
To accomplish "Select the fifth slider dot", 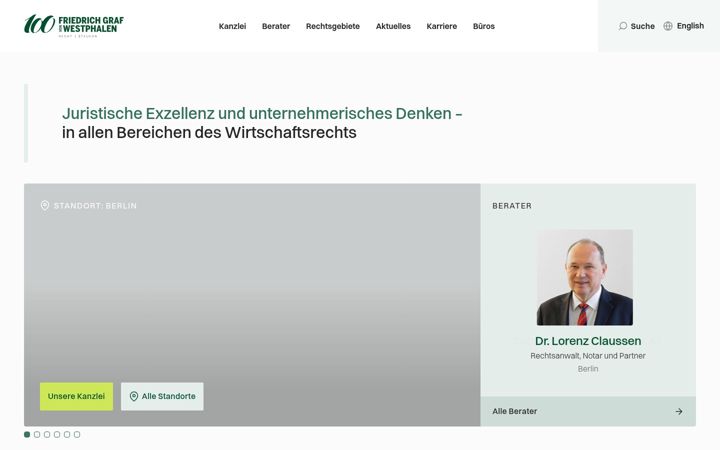I will (67, 434).
